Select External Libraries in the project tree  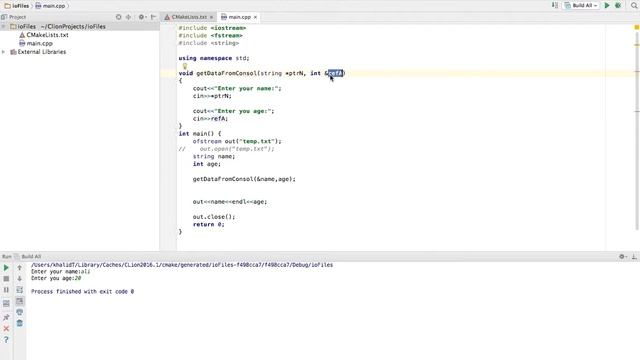[x=38, y=52]
